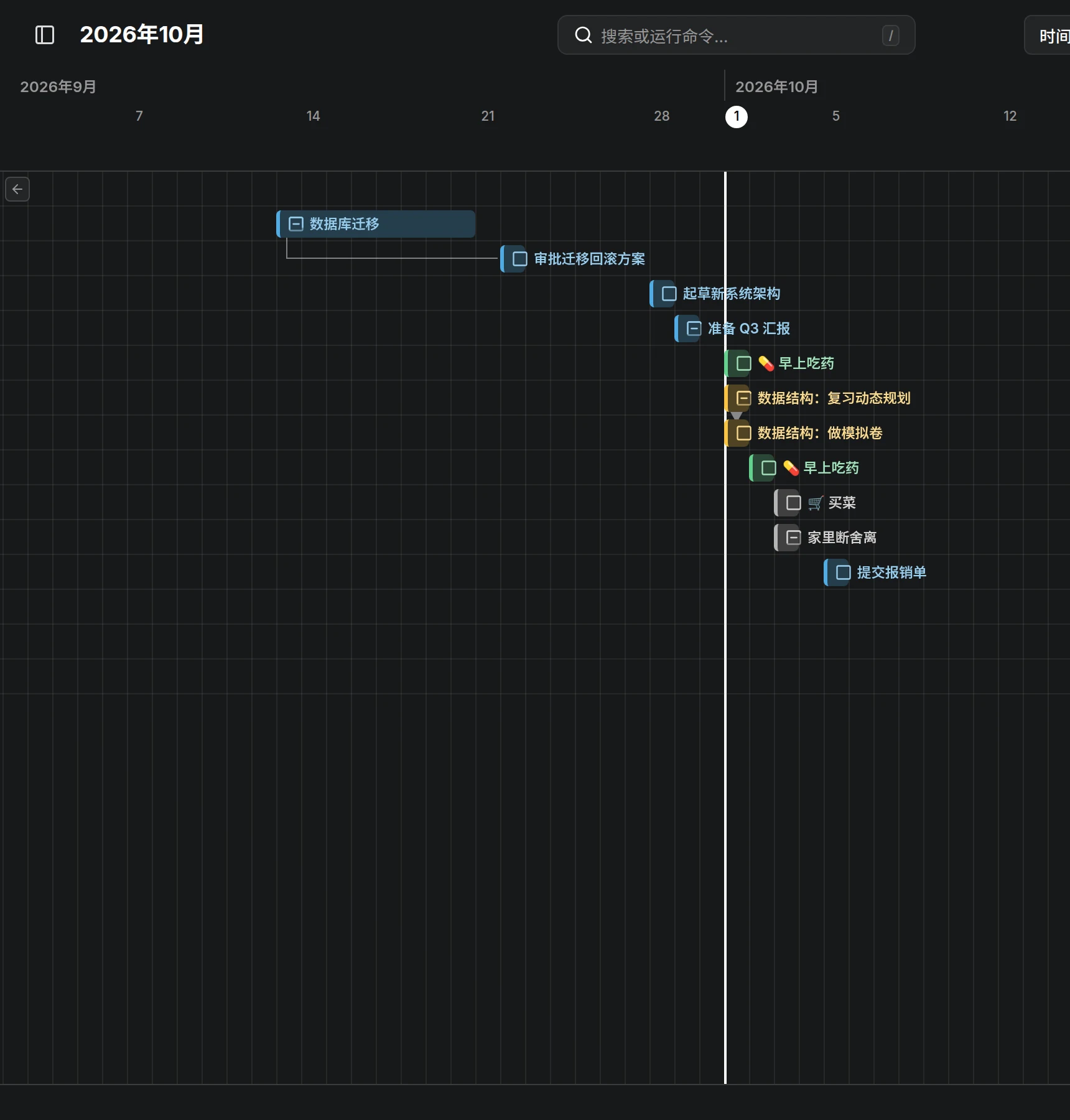Click date 14 in the timeline header
This screenshot has width=1070, height=1120.
(x=314, y=116)
